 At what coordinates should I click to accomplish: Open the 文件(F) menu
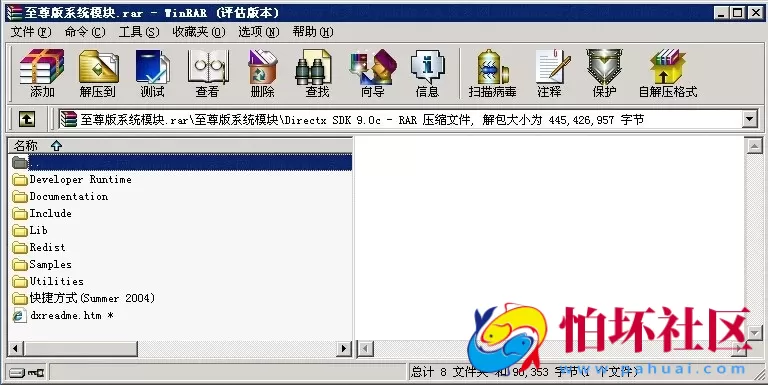pos(31,32)
